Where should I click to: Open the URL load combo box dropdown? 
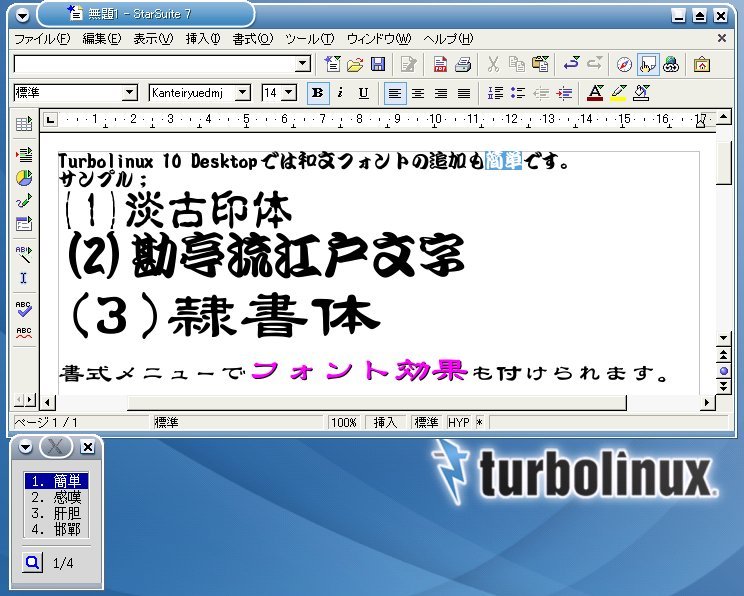tap(302, 64)
